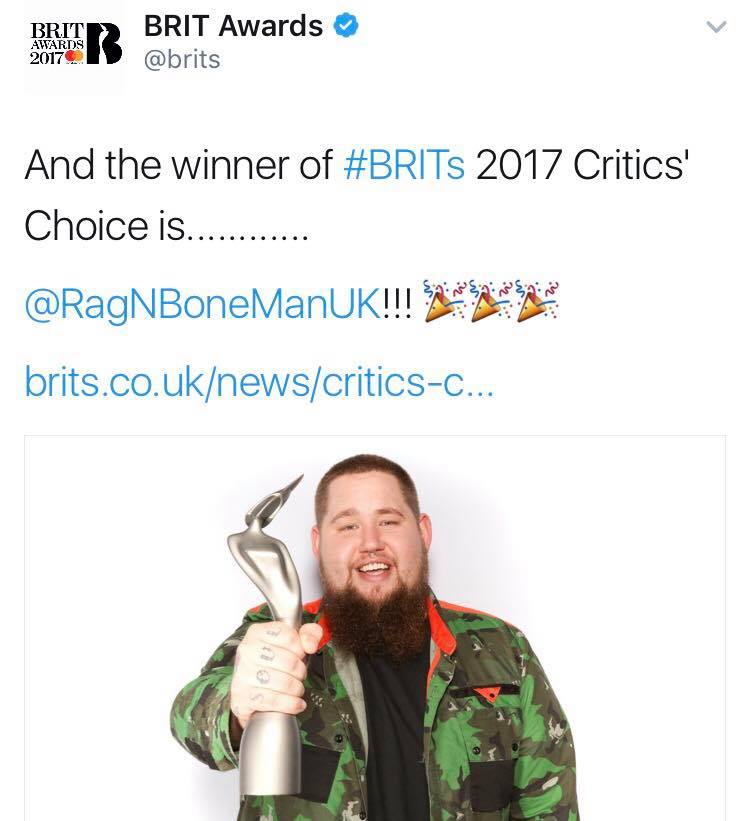Screen dimensions: 750x821
Task: Follow the brits.co.uk/news/critics-c... link
Action: (x=259, y=382)
